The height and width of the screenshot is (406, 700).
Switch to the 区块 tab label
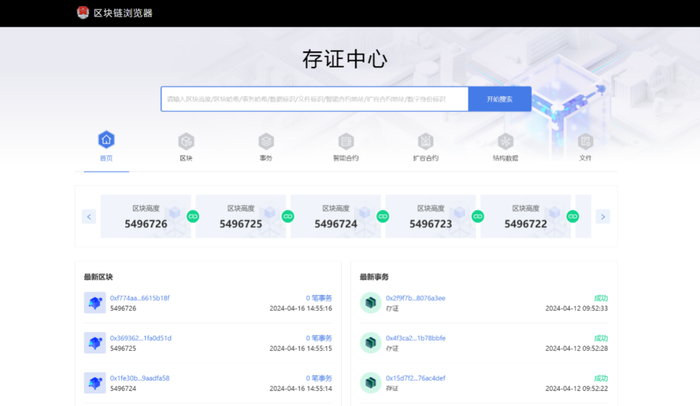coord(186,158)
